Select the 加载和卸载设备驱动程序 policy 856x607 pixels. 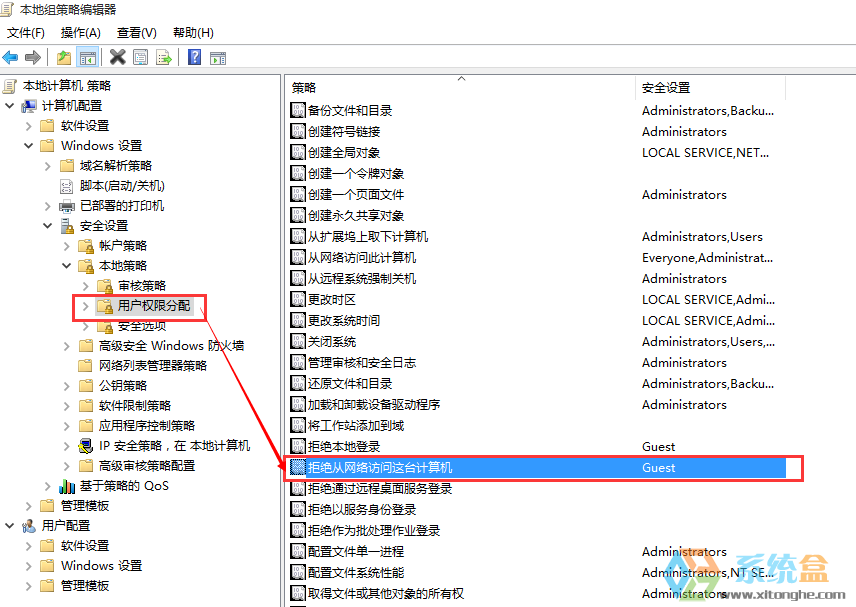click(x=374, y=404)
